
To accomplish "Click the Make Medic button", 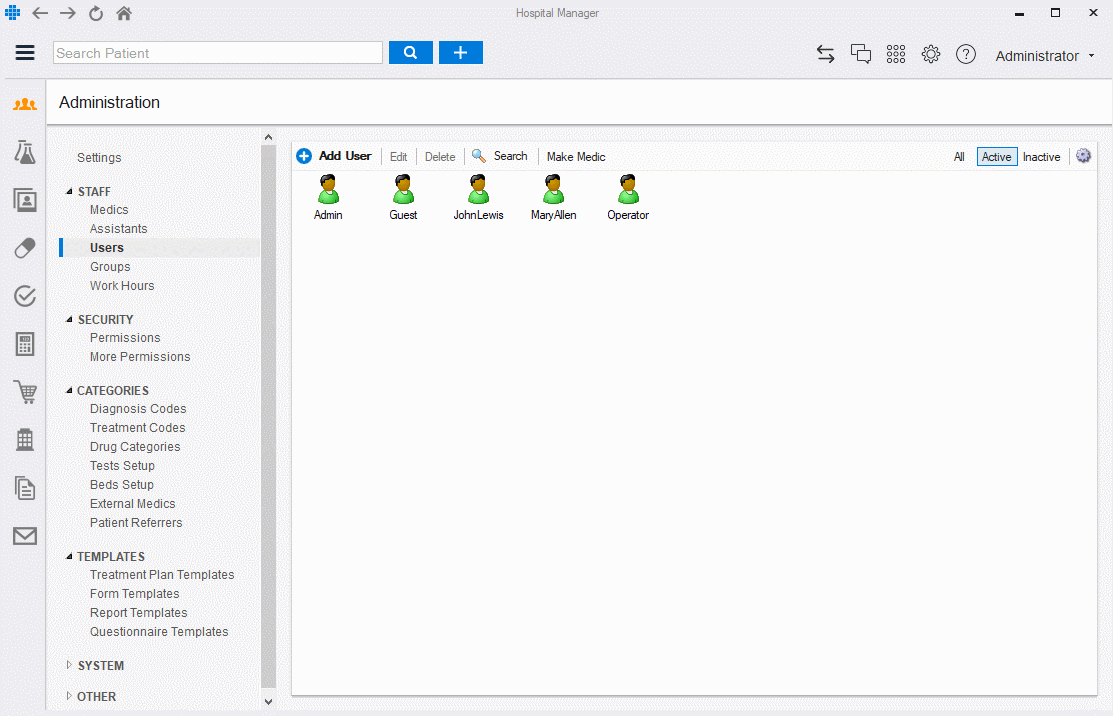I will (576, 157).
